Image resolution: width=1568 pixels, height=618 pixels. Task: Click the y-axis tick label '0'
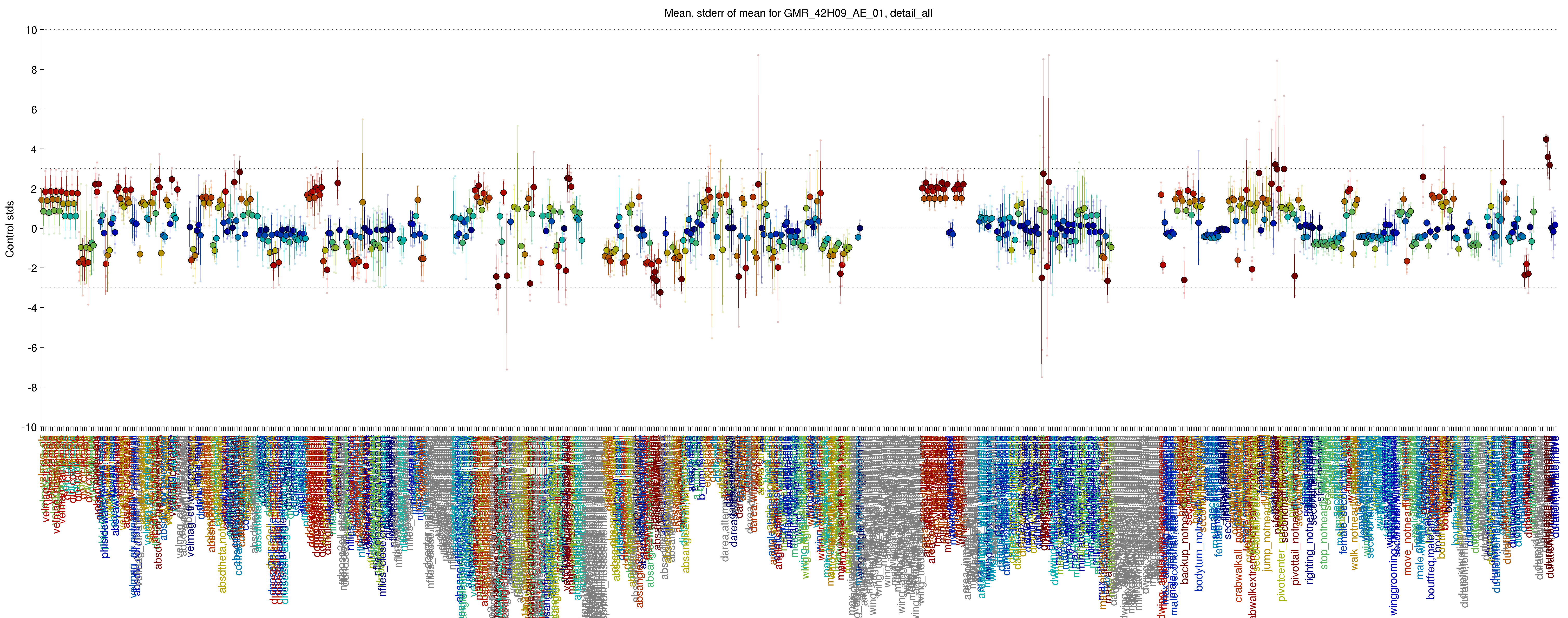click(x=34, y=229)
